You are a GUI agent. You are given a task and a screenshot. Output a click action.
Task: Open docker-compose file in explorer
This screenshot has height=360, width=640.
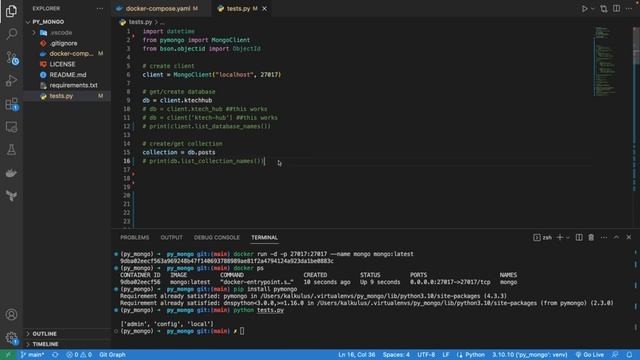[71, 53]
